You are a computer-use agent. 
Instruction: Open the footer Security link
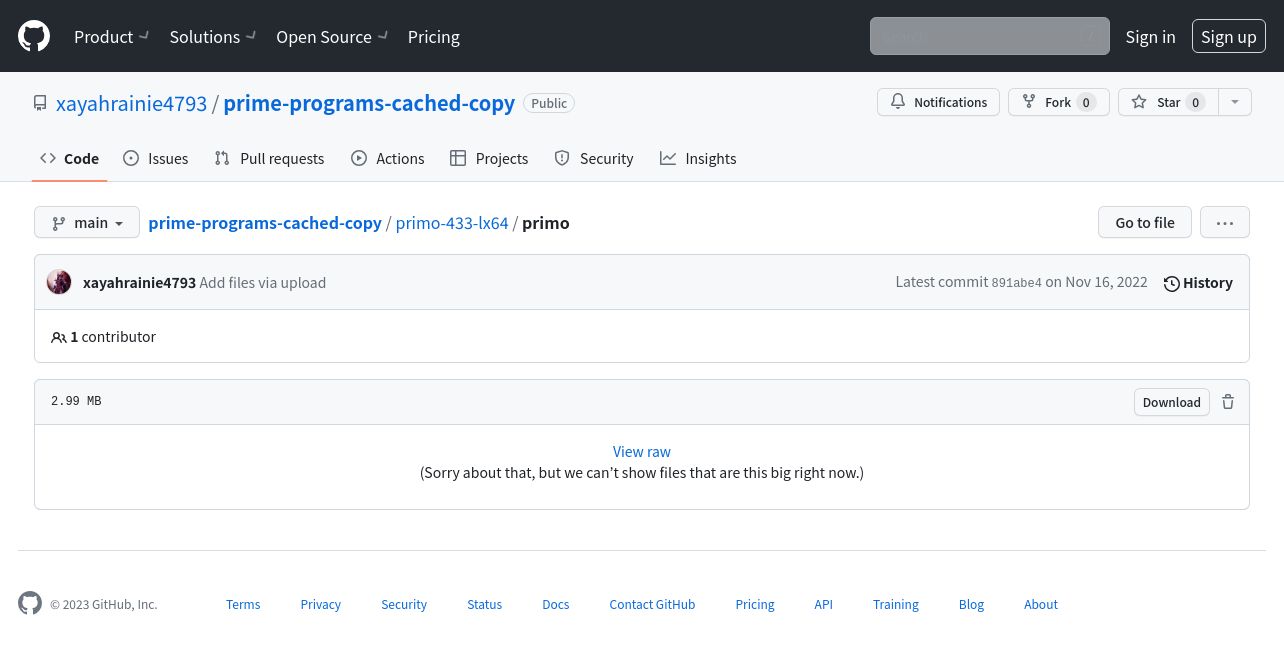pyautogui.click(x=404, y=604)
